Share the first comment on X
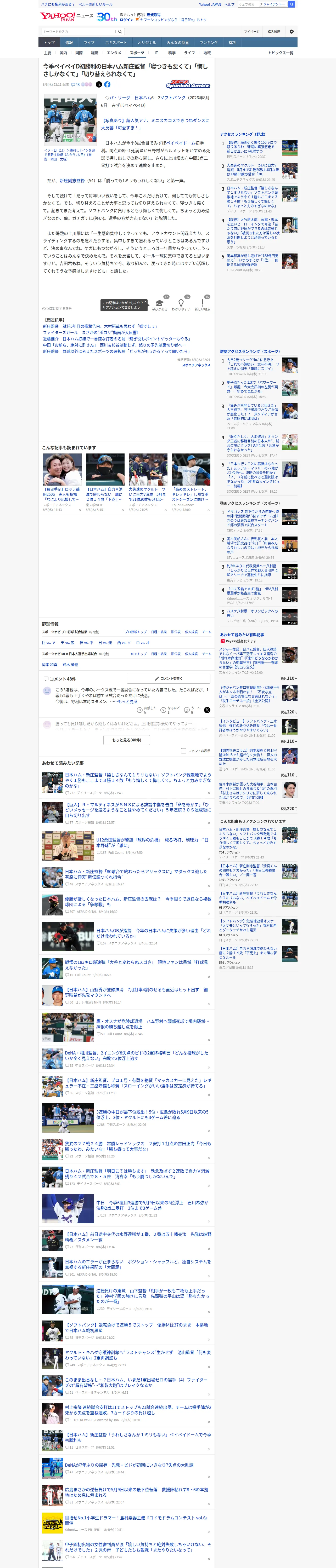Image resolution: width=336 pixels, height=1568 pixels. [207, 710]
